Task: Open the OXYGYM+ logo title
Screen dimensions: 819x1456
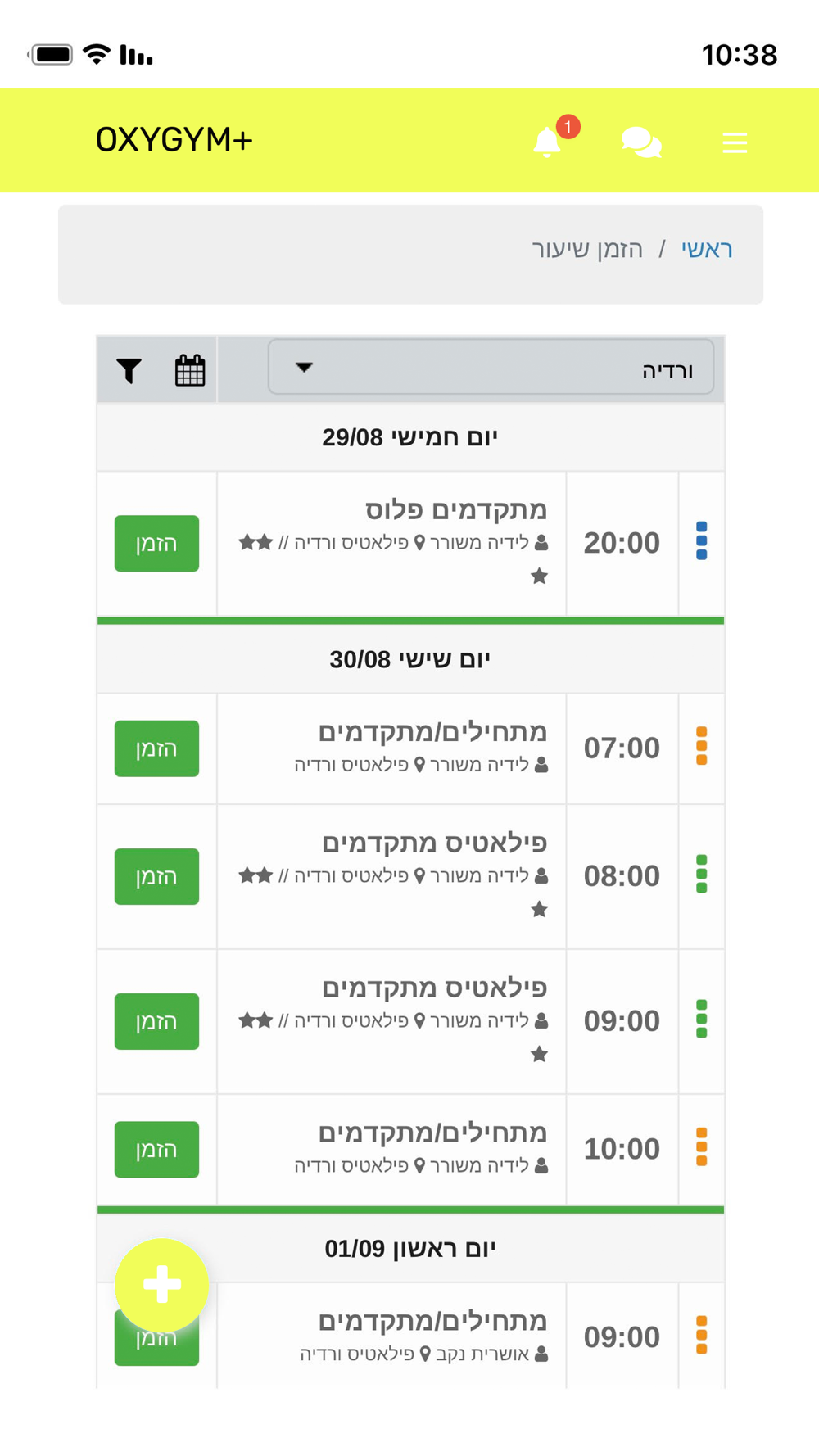Action: pyautogui.click(x=174, y=140)
